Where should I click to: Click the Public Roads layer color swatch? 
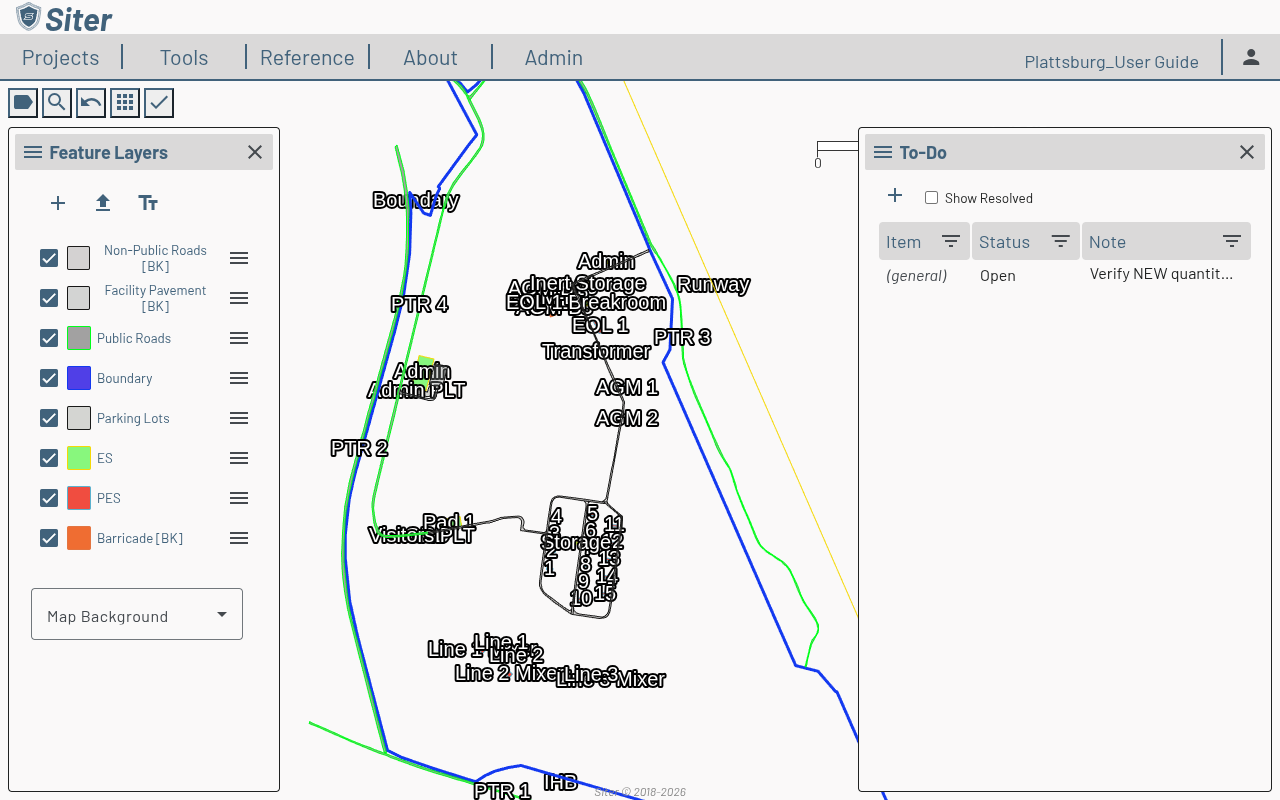point(79,338)
